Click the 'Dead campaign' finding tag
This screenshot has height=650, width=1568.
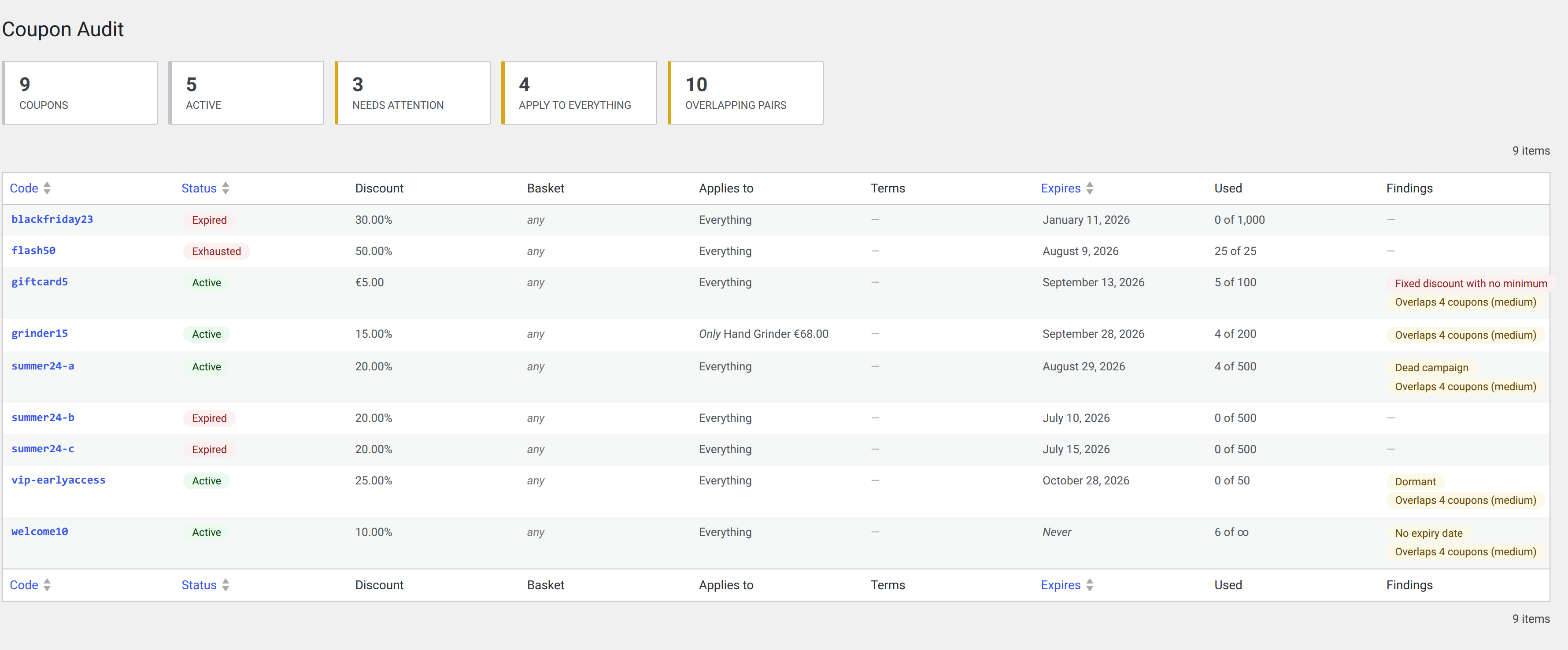[1431, 368]
